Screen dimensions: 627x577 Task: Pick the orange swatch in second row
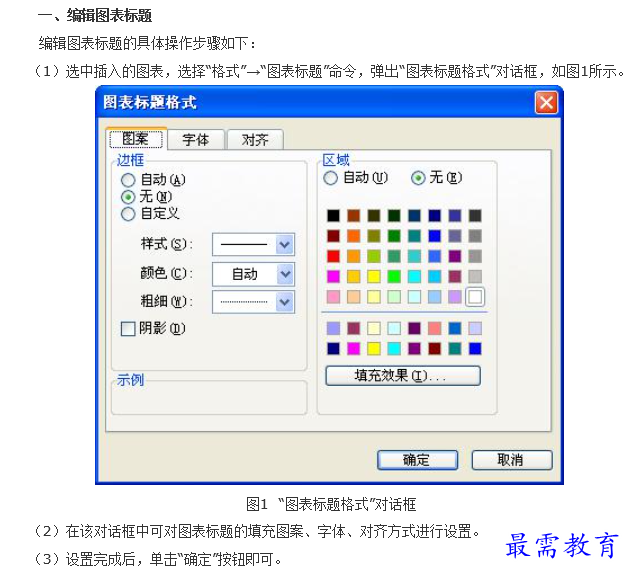(x=353, y=236)
